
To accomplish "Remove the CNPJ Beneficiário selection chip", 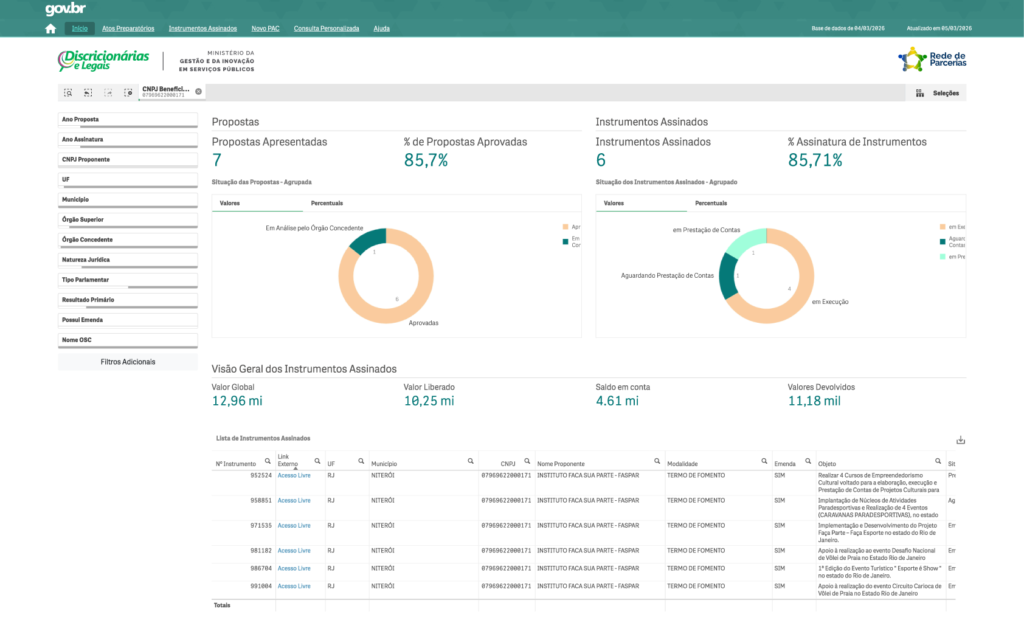I will [x=198, y=91].
